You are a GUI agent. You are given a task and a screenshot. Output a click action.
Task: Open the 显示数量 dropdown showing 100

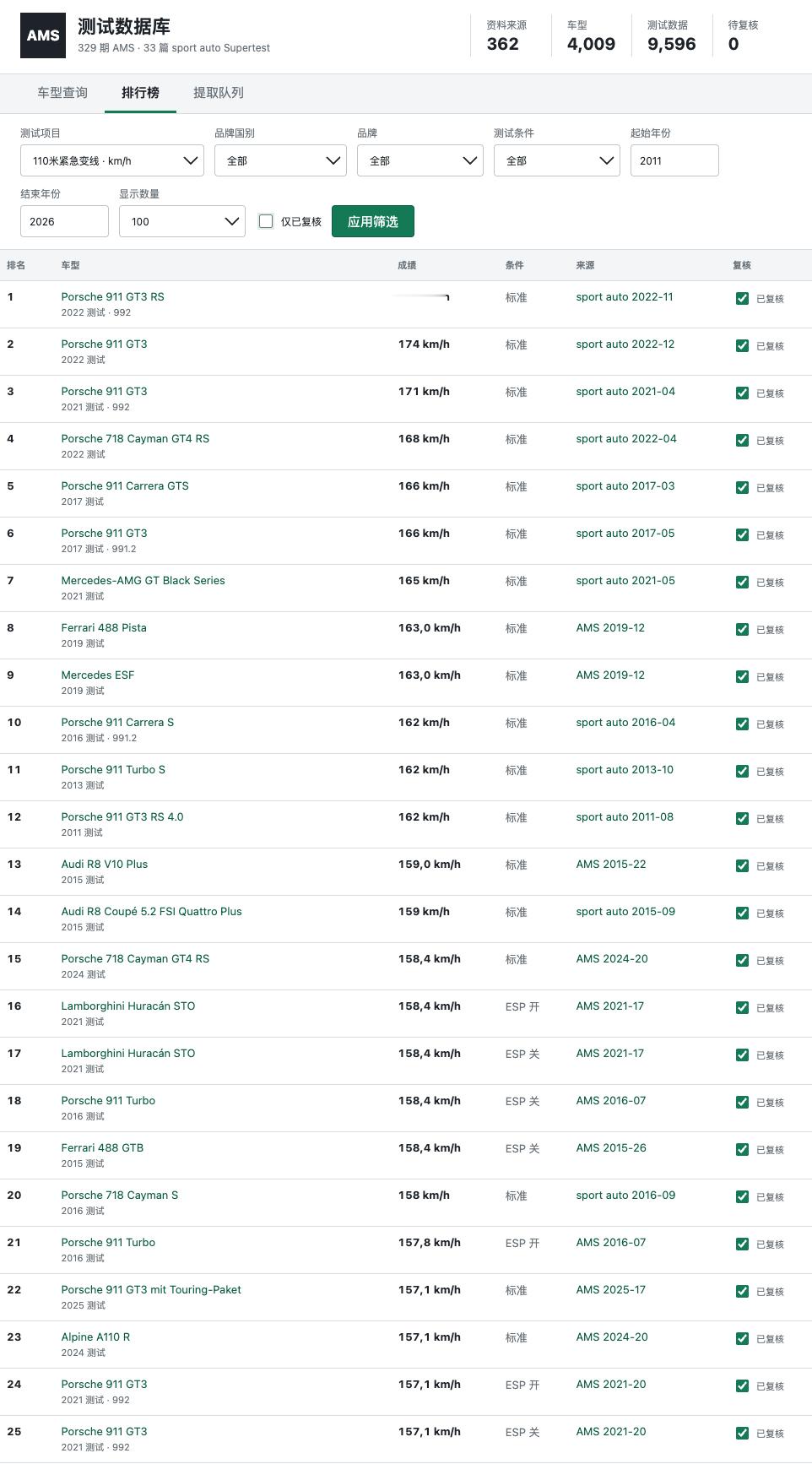tap(182, 221)
